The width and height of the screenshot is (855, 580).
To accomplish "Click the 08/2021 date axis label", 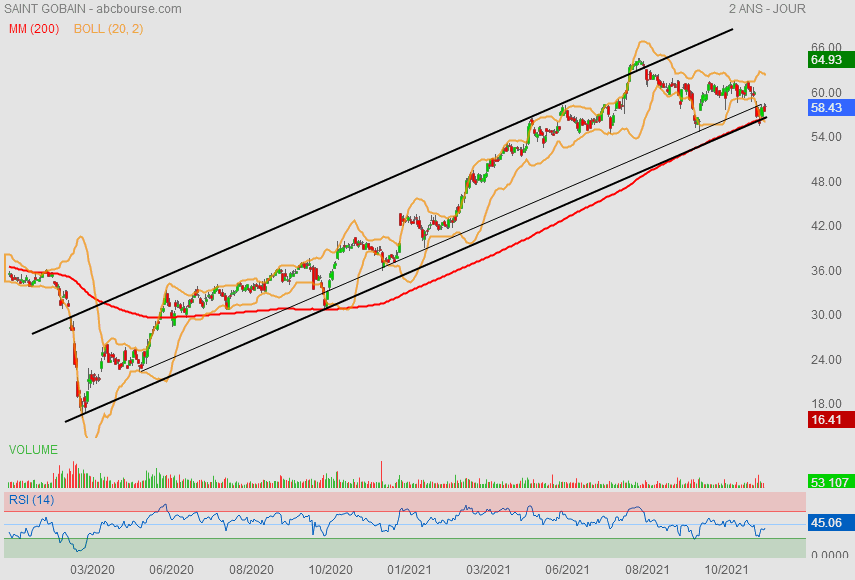I will click(647, 570).
